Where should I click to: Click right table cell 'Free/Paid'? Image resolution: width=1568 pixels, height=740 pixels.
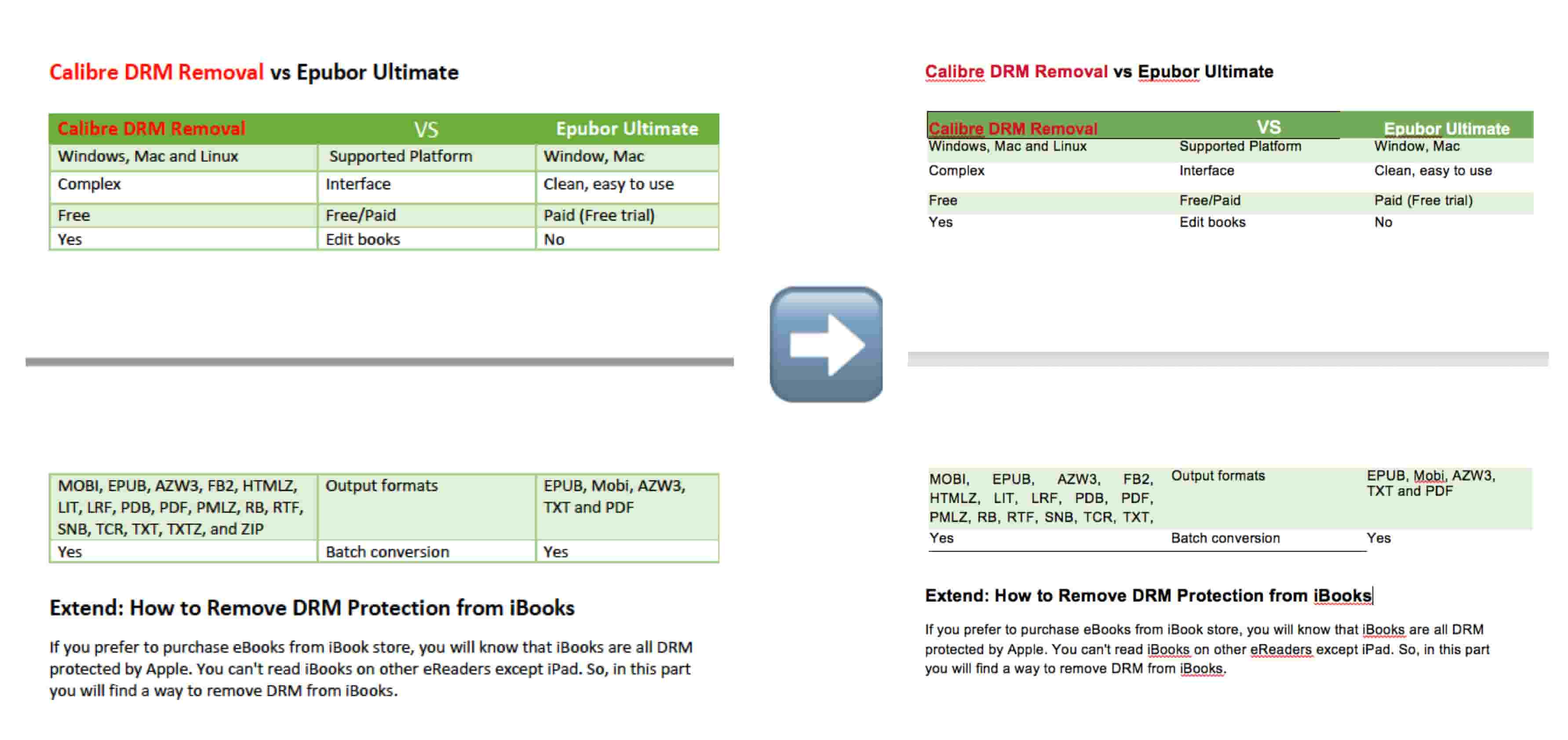click(x=1210, y=200)
